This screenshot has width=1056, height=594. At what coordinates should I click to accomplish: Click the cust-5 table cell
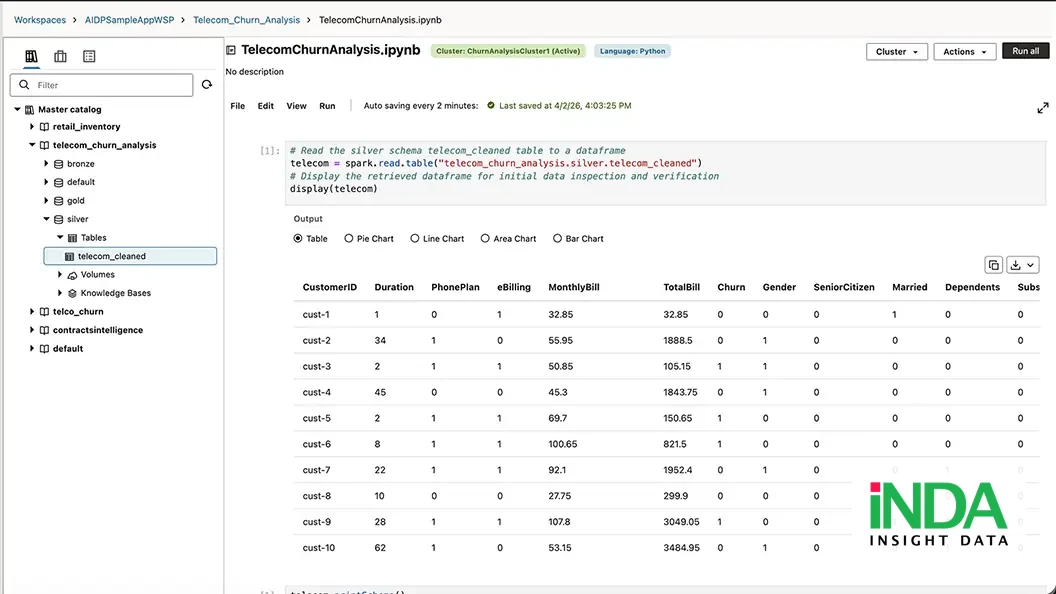[317, 418]
